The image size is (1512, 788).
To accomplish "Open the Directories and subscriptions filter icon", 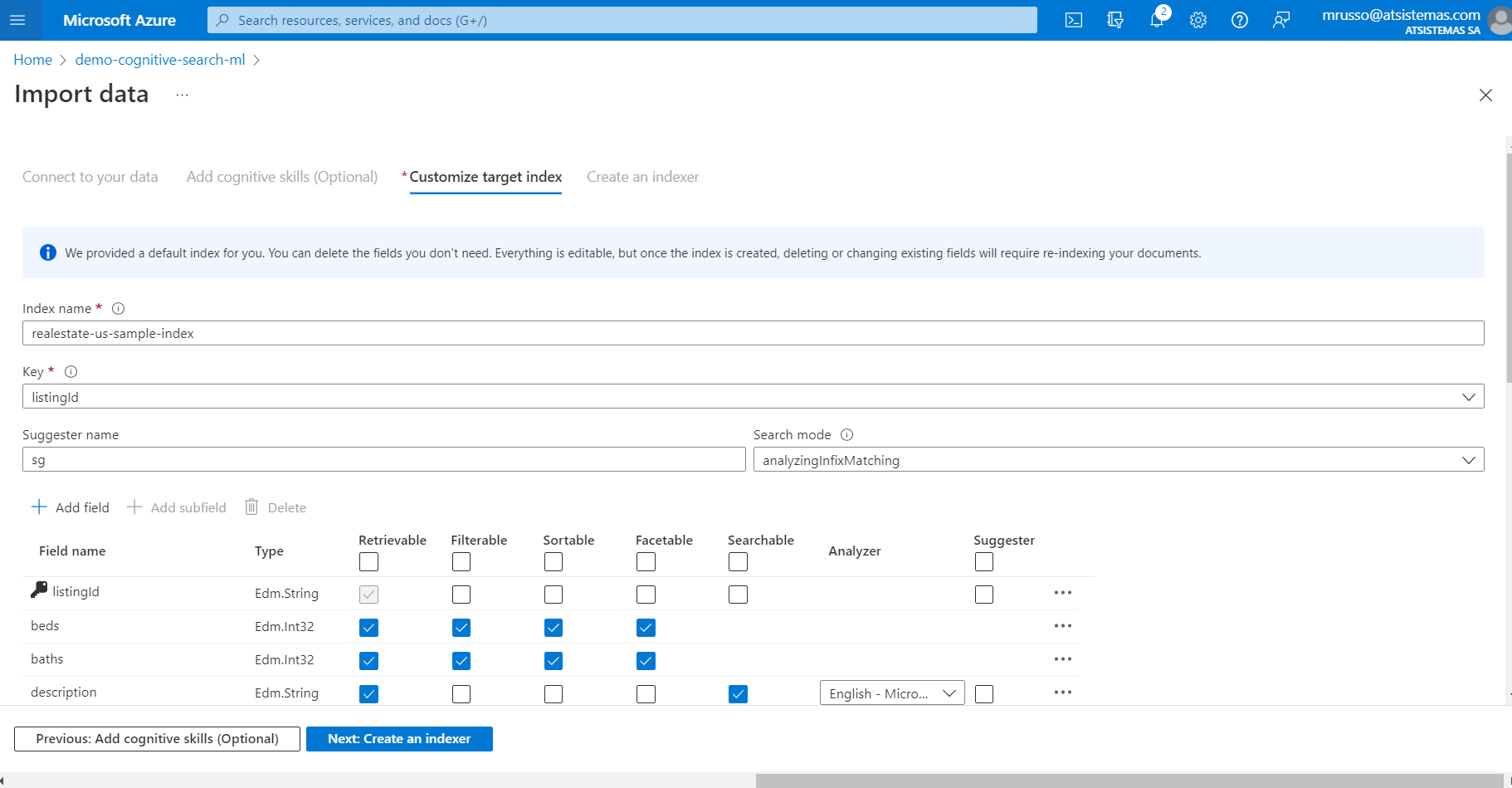I will (x=1115, y=20).
